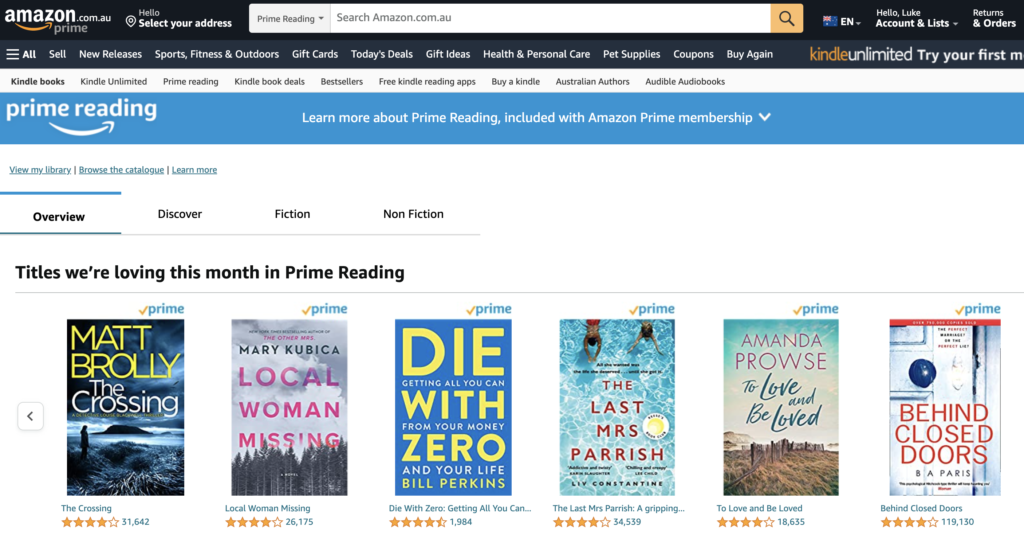Image resolution: width=1024 pixels, height=543 pixels.
Task: Open the Prime Reading search category dropdown
Action: 290,19
